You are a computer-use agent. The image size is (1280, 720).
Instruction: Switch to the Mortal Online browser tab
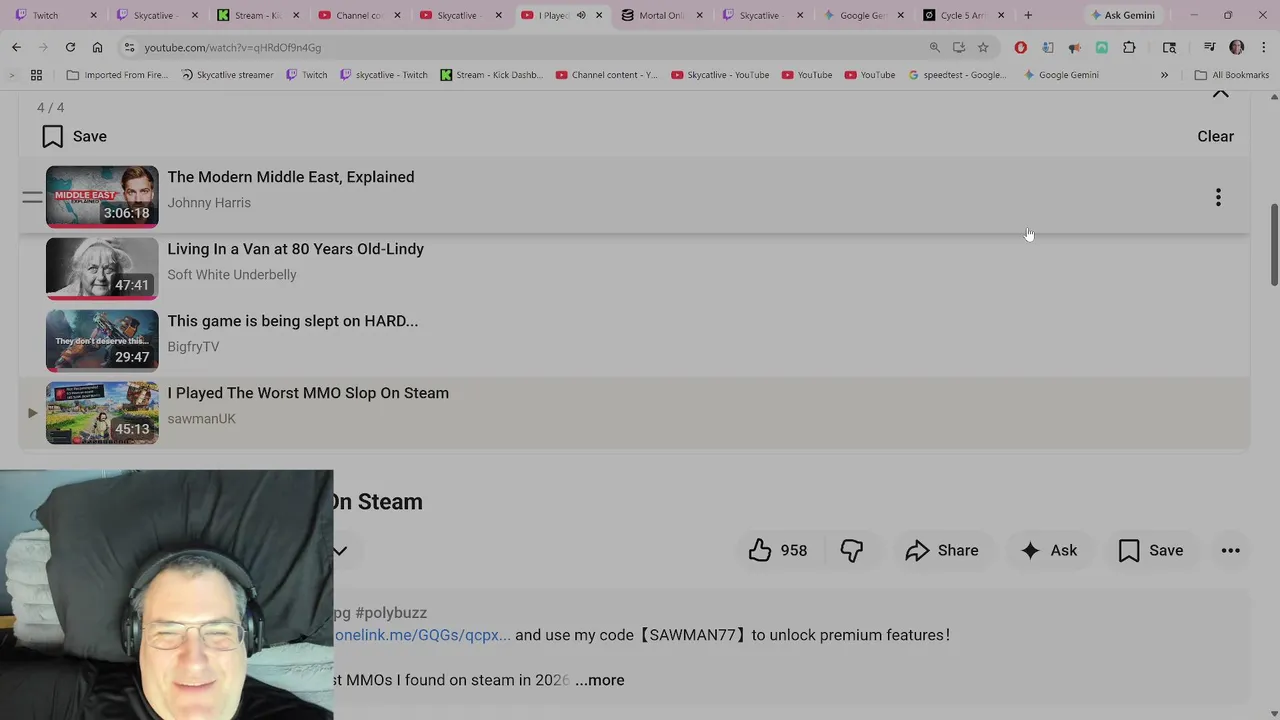660,15
